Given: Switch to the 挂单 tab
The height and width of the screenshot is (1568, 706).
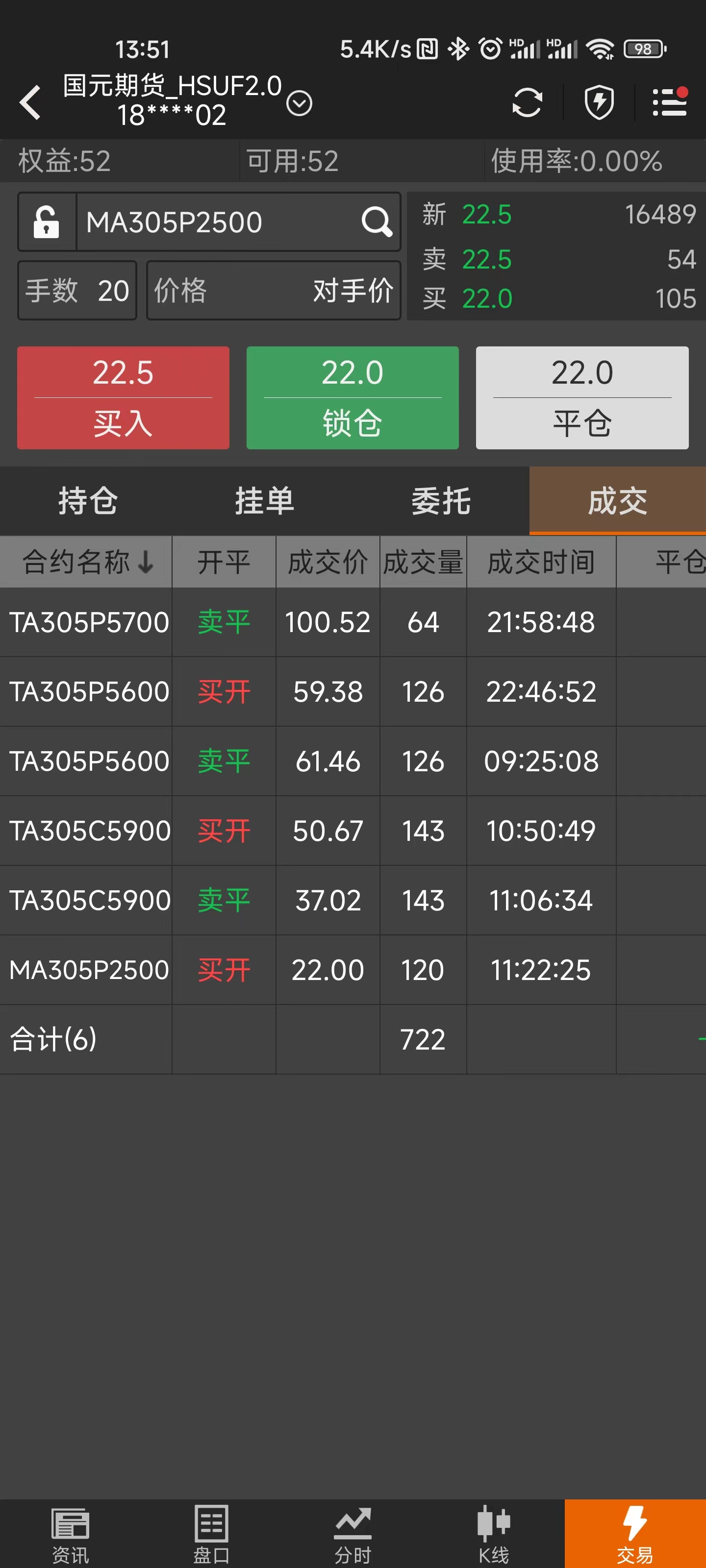Looking at the screenshot, I should 265,501.
